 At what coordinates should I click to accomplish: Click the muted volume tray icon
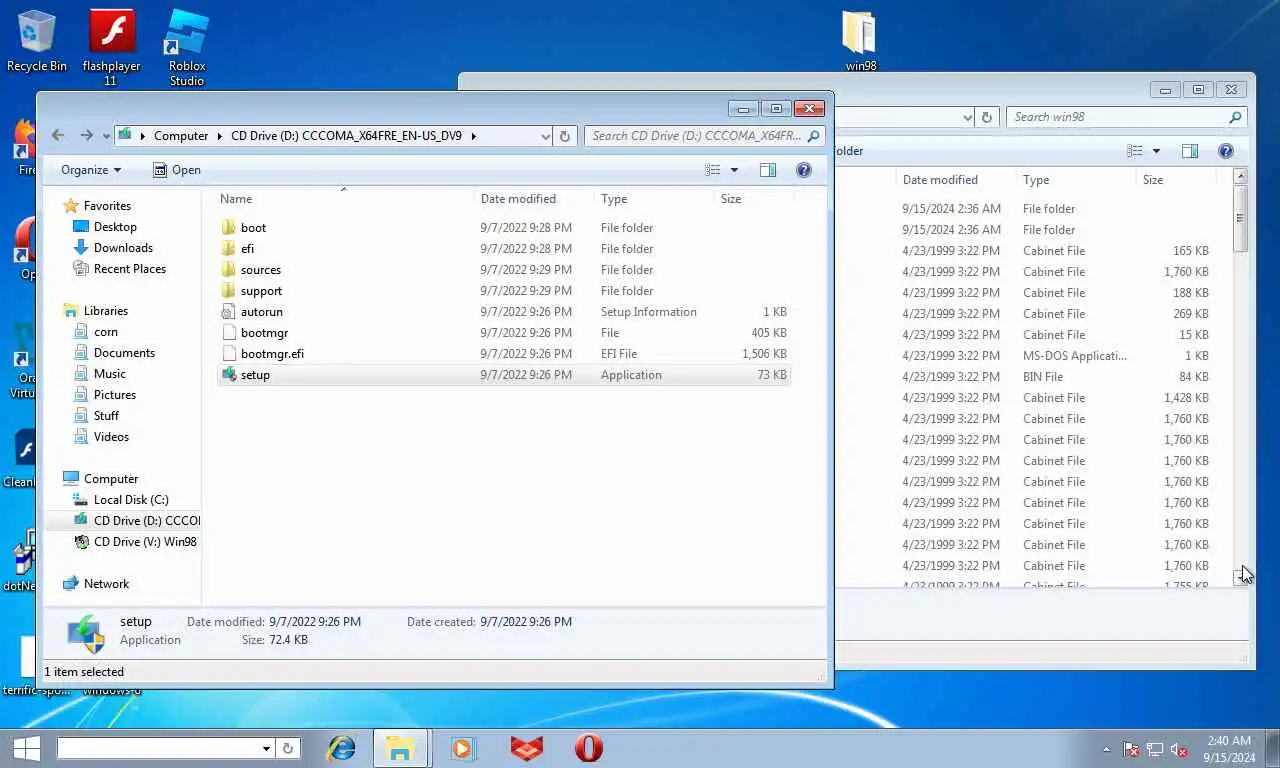[x=1179, y=749]
